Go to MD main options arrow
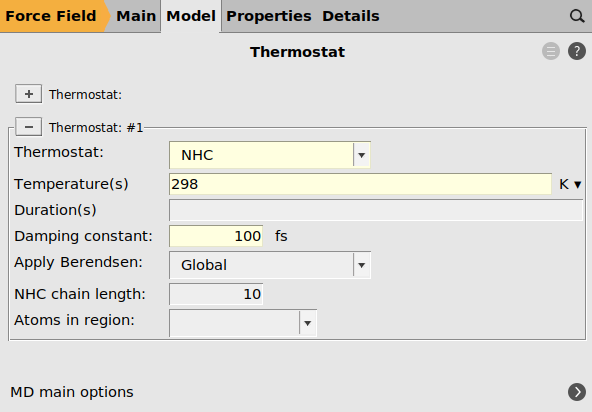592x412 pixels. (x=577, y=392)
